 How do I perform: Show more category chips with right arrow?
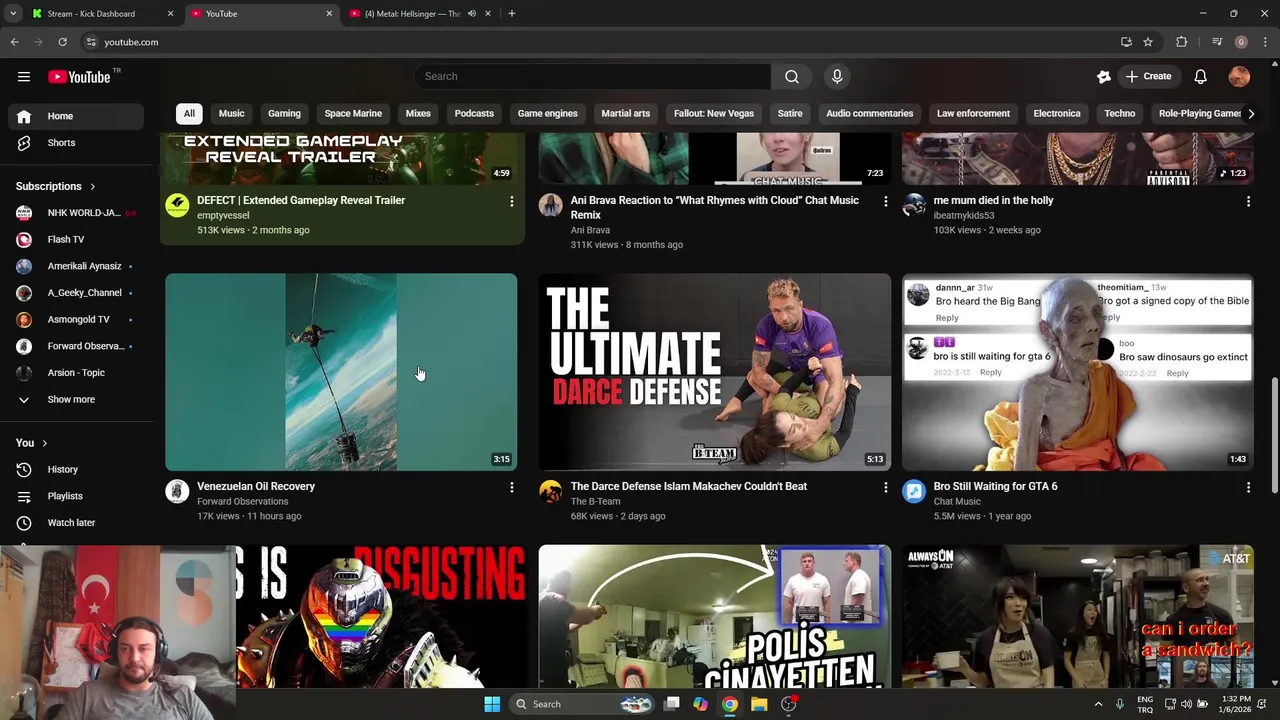click(x=1250, y=114)
